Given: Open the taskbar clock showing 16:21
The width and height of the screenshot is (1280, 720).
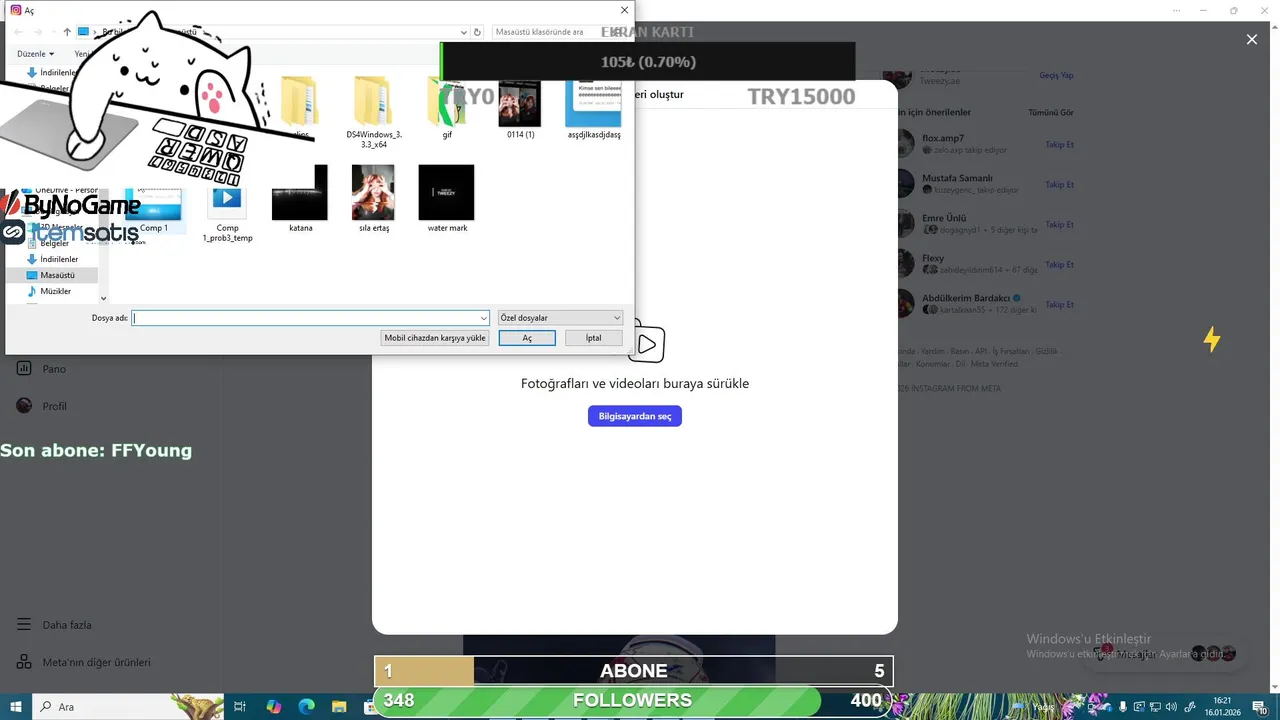Looking at the screenshot, I should coord(1222,707).
